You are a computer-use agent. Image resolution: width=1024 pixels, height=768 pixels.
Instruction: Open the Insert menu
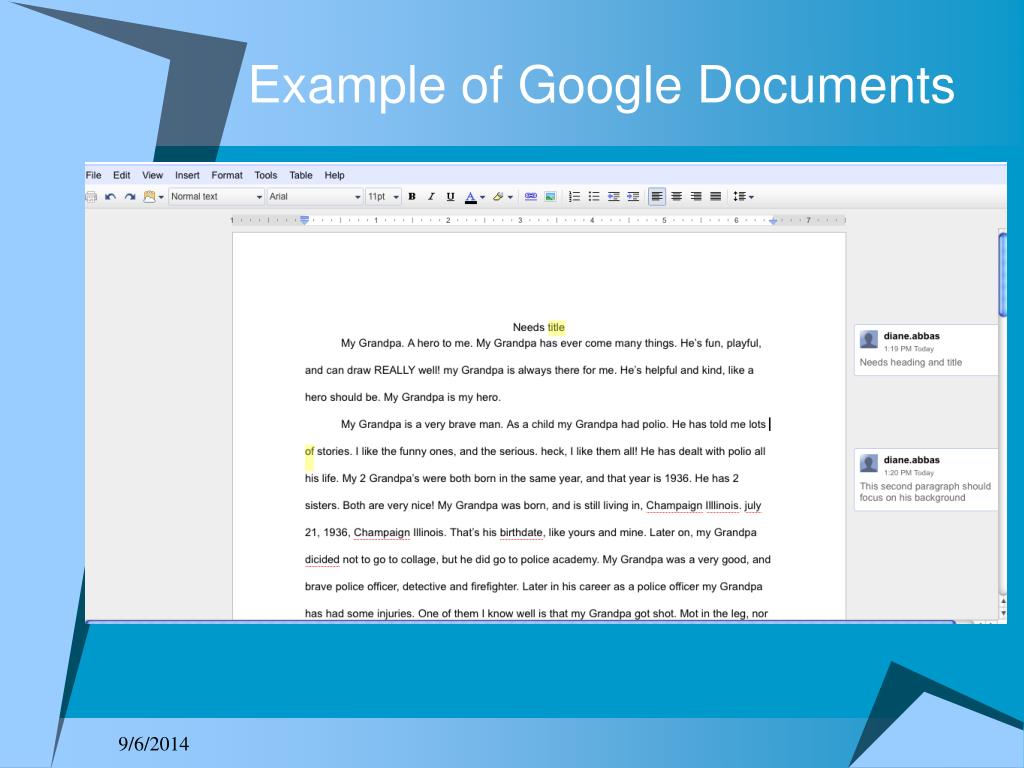(x=187, y=175)
